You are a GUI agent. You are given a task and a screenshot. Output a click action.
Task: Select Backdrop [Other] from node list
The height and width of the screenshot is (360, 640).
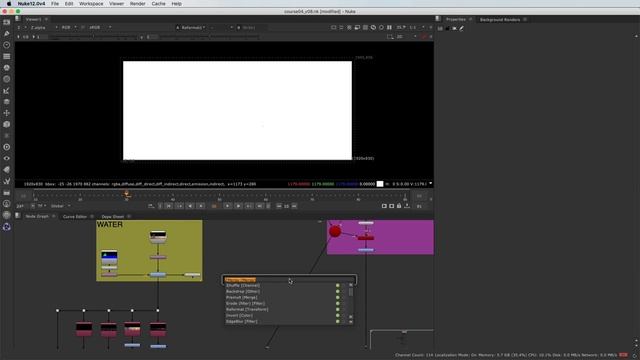pos(243,291)
